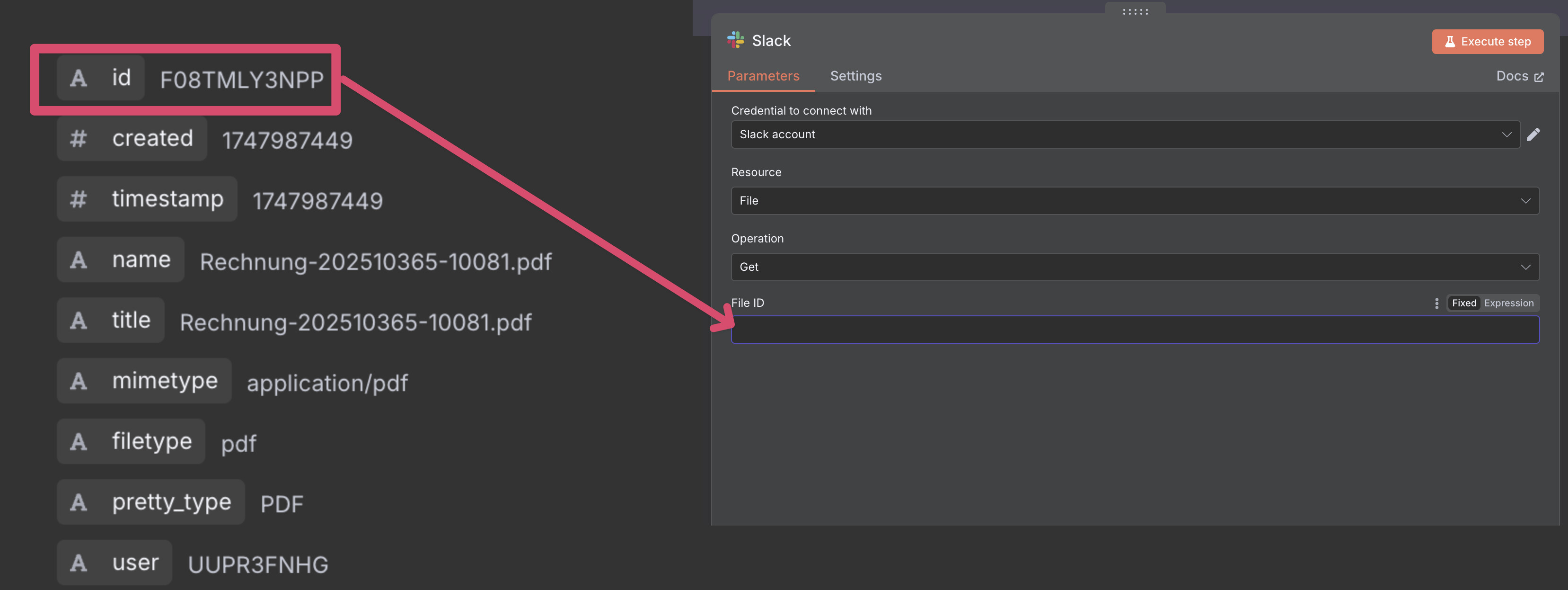This screenshot has height=590, width=1568.
Task: Click the name value Rechnung-202510365-10081.pdf
Action: click(376, 262)
